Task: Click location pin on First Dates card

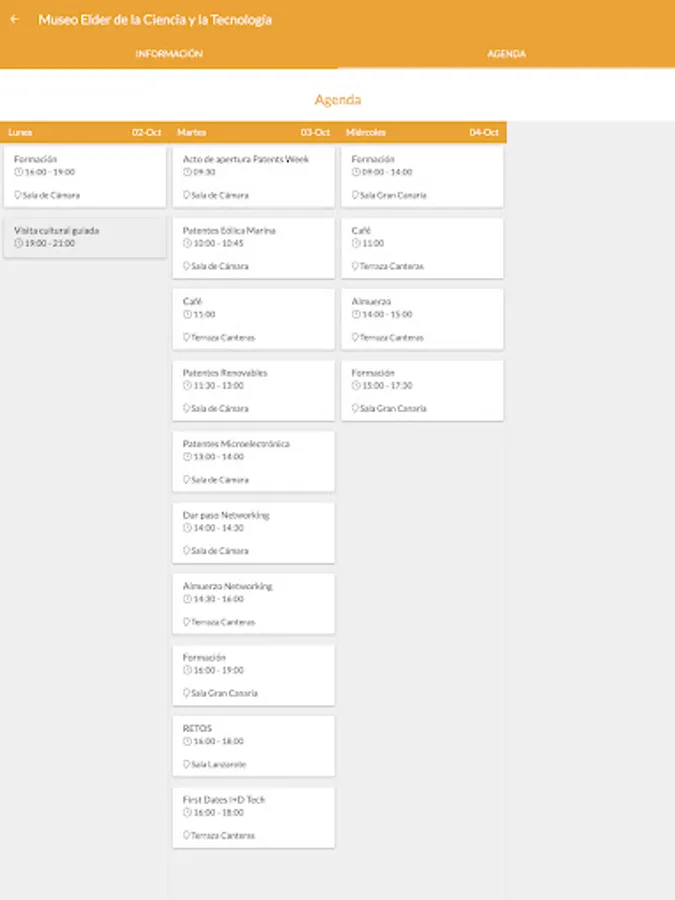Action: pyautogui.click(x=187, y=836)
